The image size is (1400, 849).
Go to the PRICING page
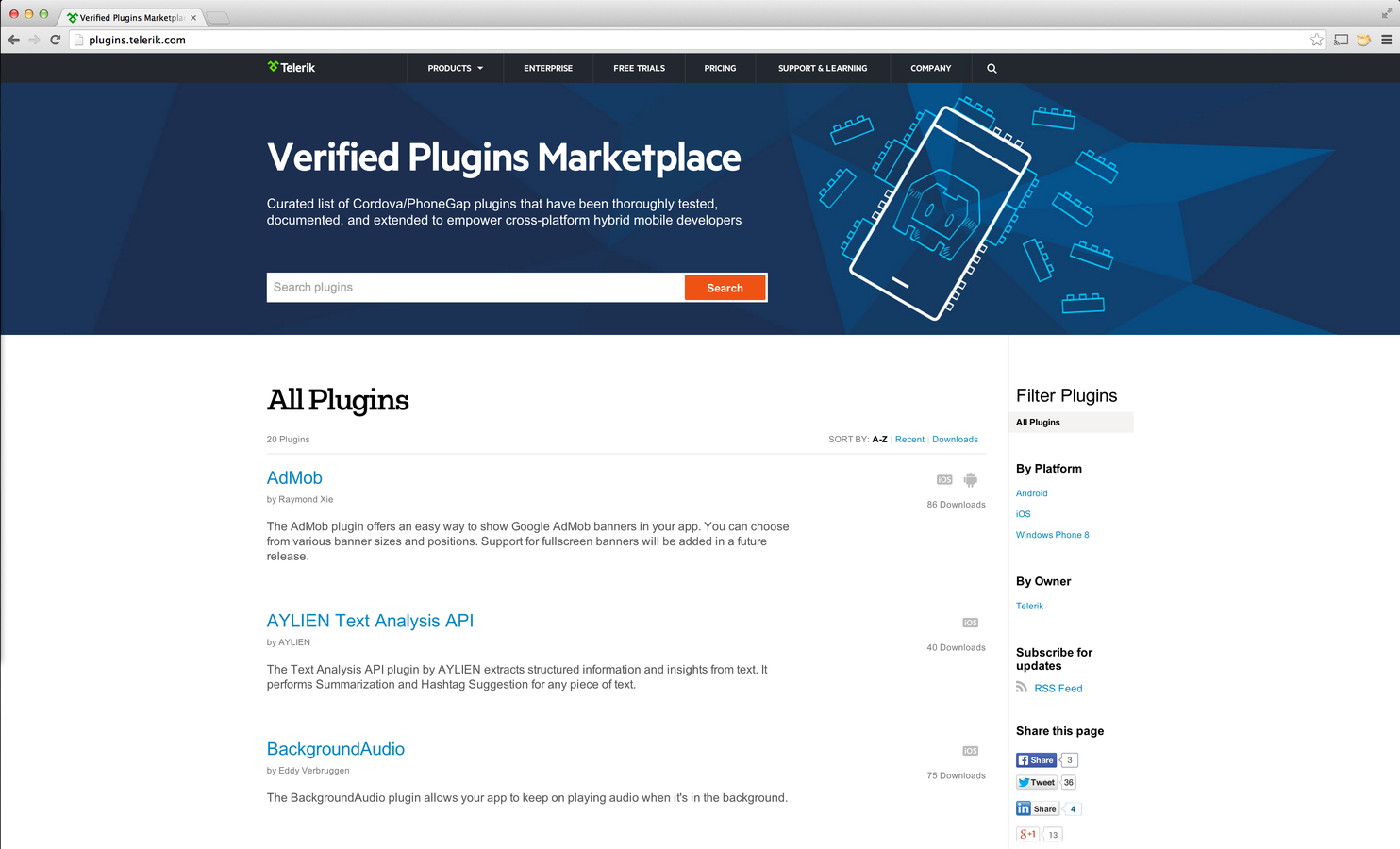point(720,68)
